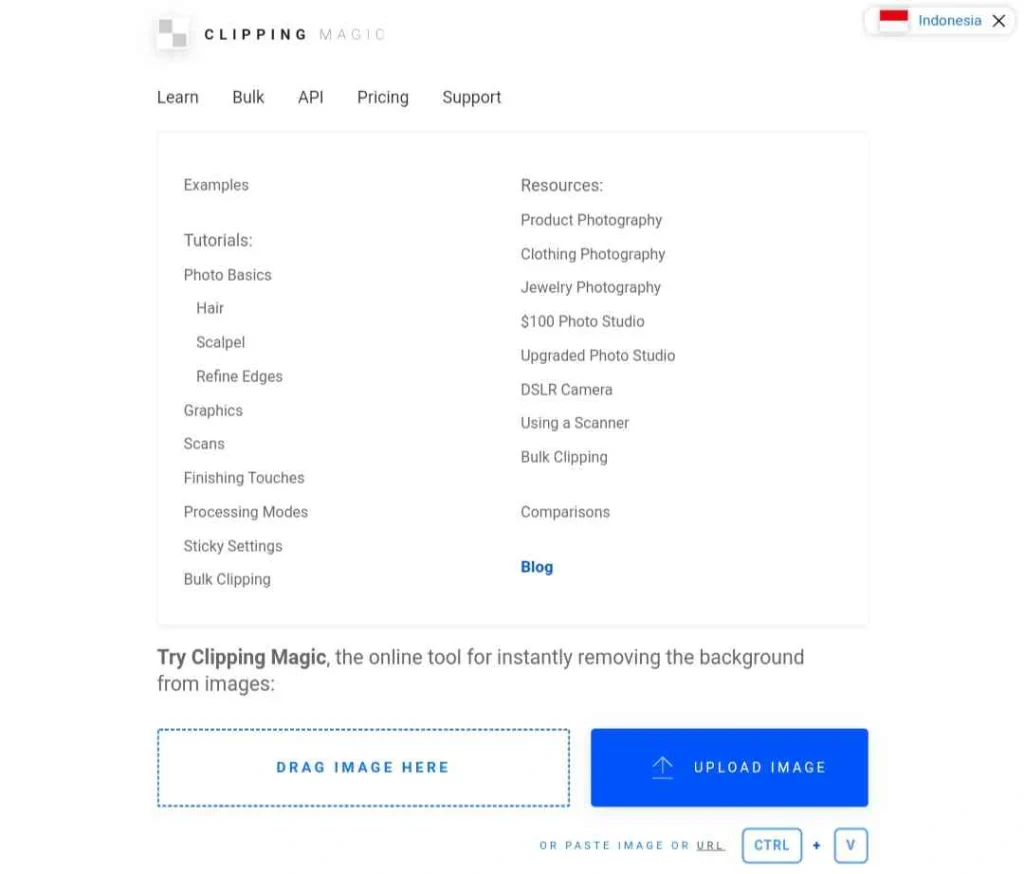This screenshot has width=1024, height=874.
Task: Open the Processing Modes tutorial
Action: pos(246,512)
